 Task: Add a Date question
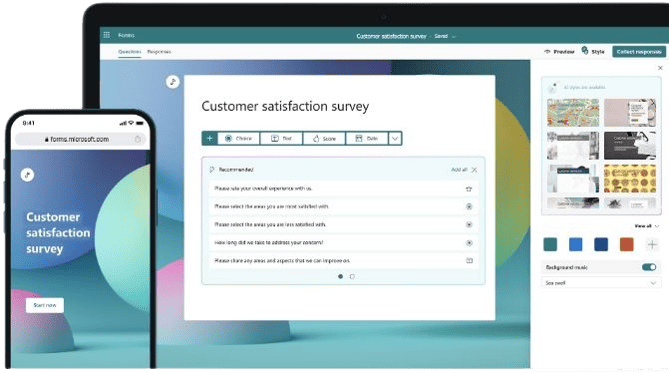pyautogui.click(x=367, y=138)
